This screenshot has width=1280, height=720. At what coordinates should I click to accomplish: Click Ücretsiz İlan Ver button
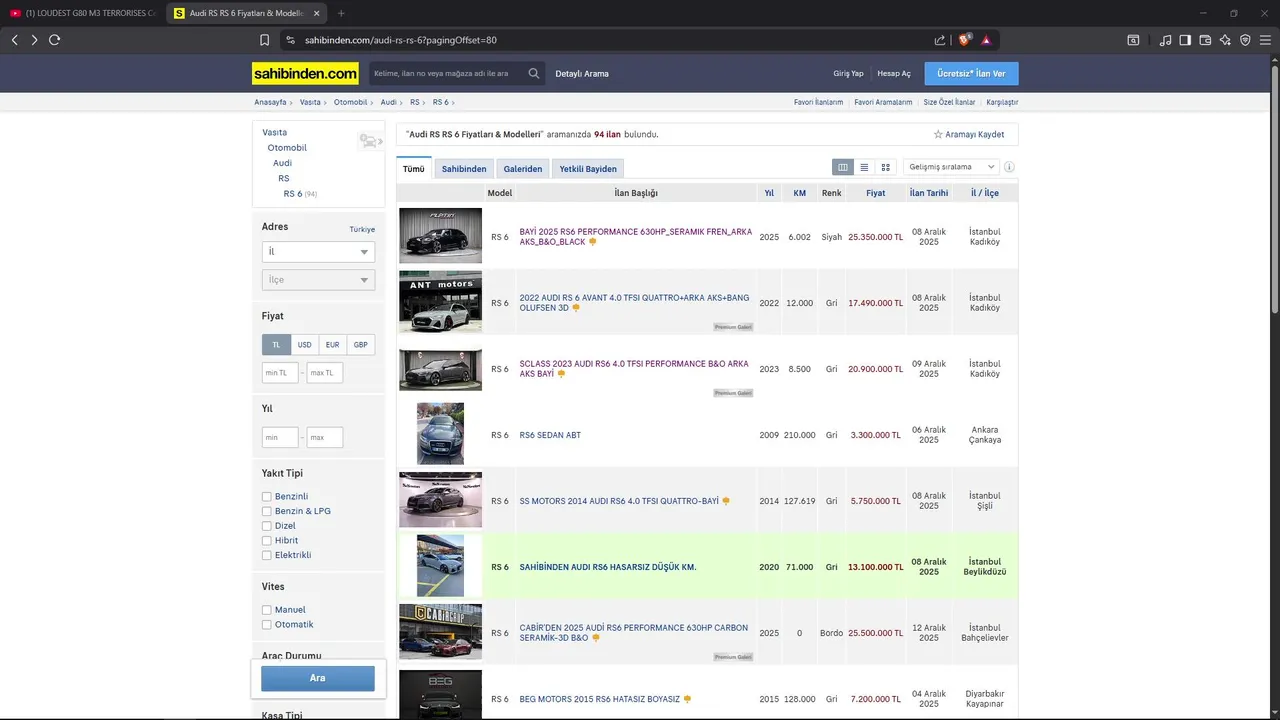pos(972,73)
